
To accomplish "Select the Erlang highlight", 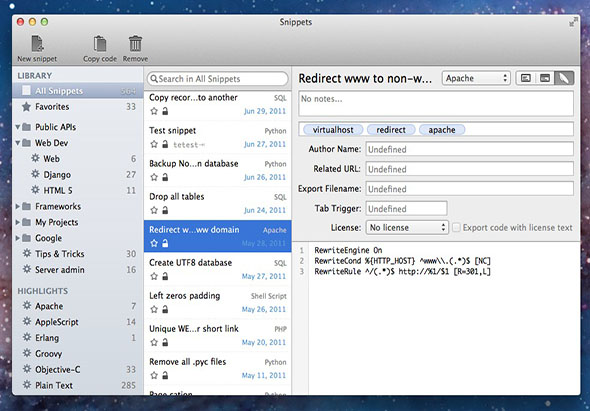I will pos(78,338).
